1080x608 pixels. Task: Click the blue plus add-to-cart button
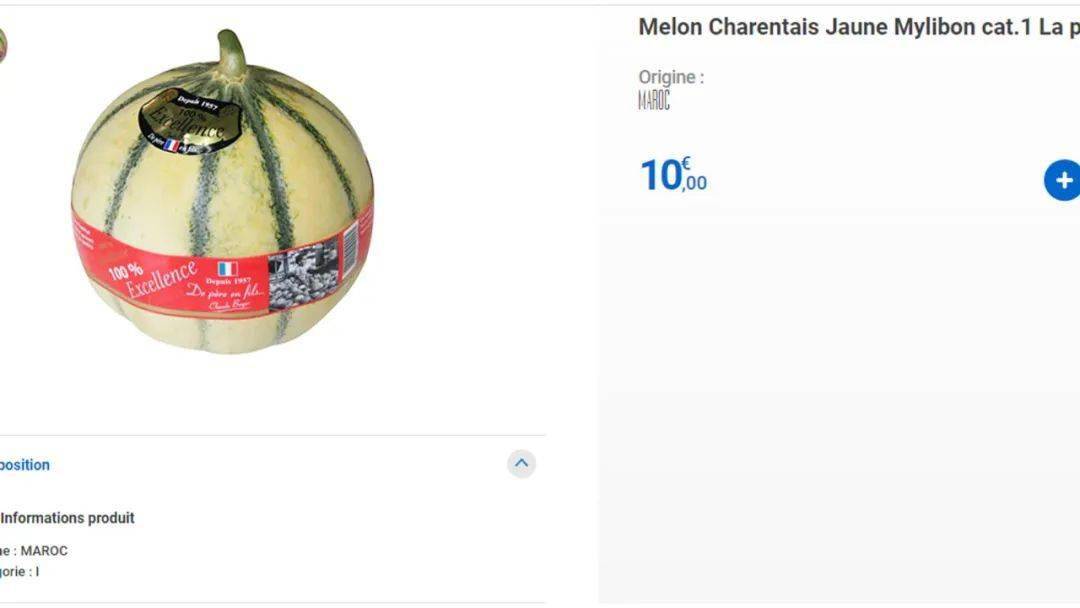click(1063, 181)
